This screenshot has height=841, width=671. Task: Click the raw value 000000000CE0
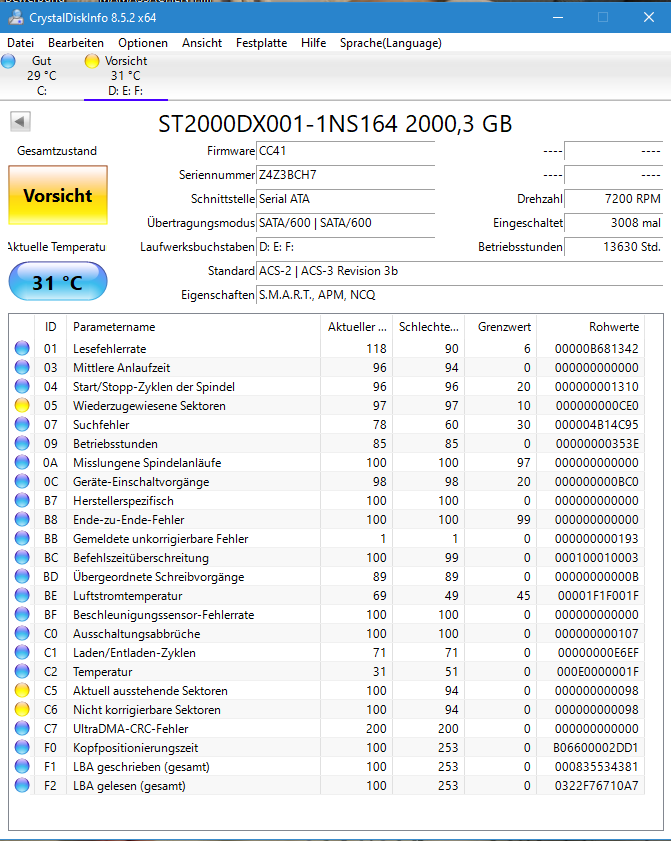tap(597, 405)
